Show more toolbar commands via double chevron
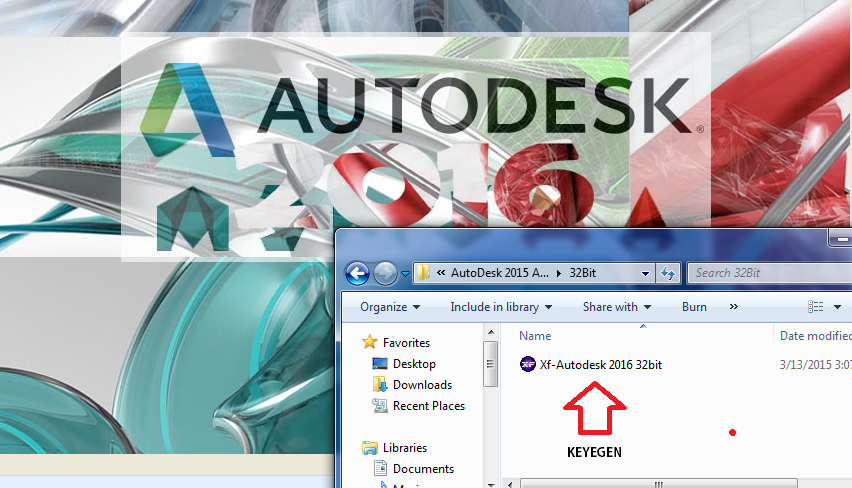 tap(734, 307)
